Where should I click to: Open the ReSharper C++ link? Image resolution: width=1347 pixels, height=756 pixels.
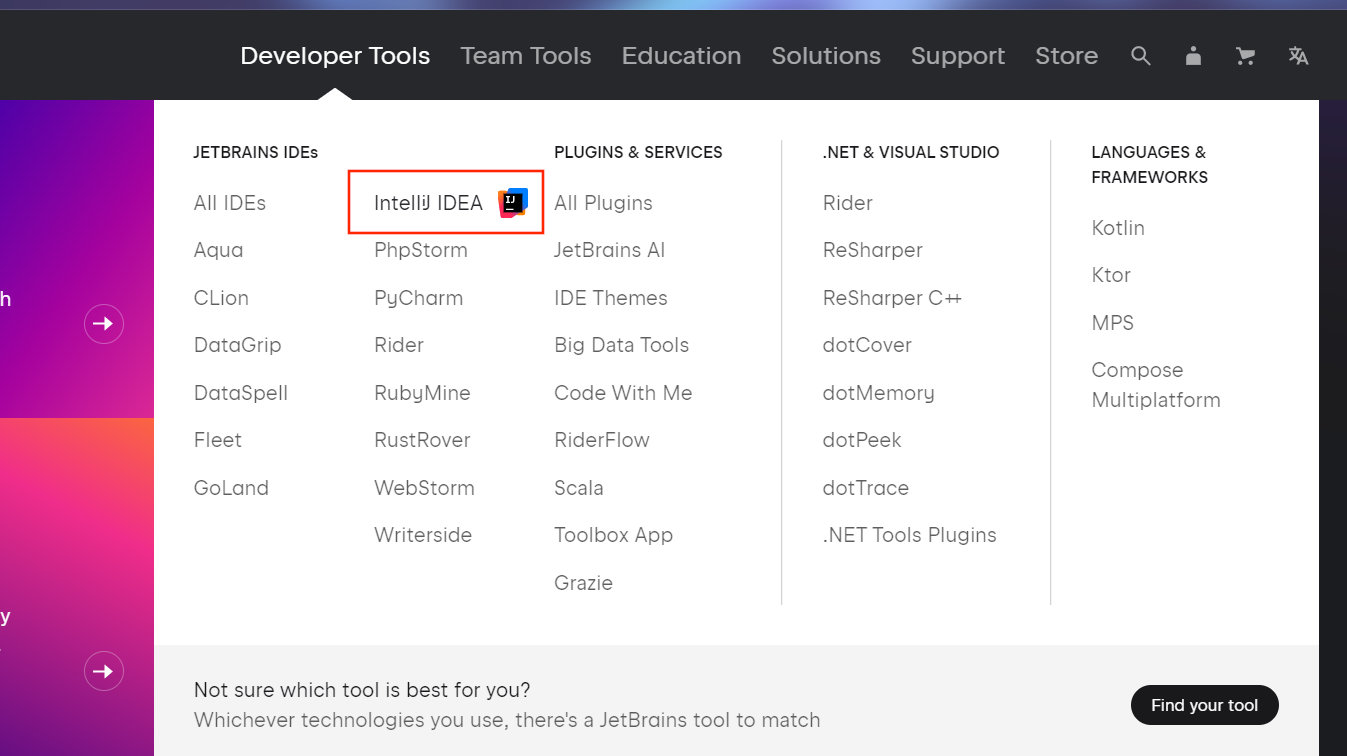[x=892, y=298]
